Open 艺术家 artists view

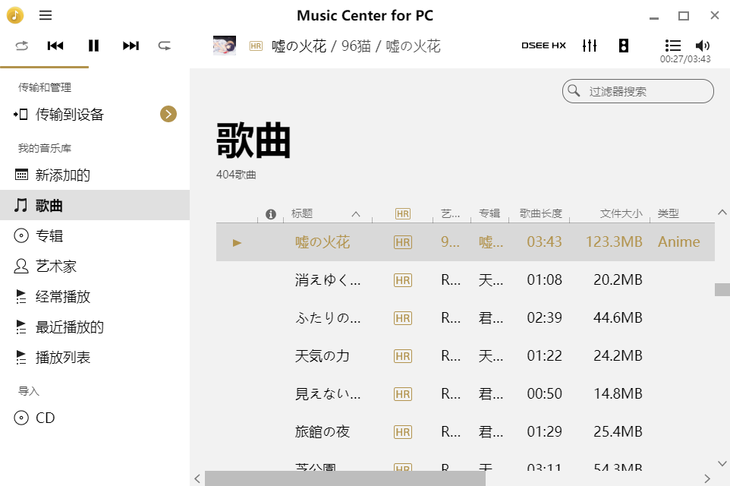[95, 266]
